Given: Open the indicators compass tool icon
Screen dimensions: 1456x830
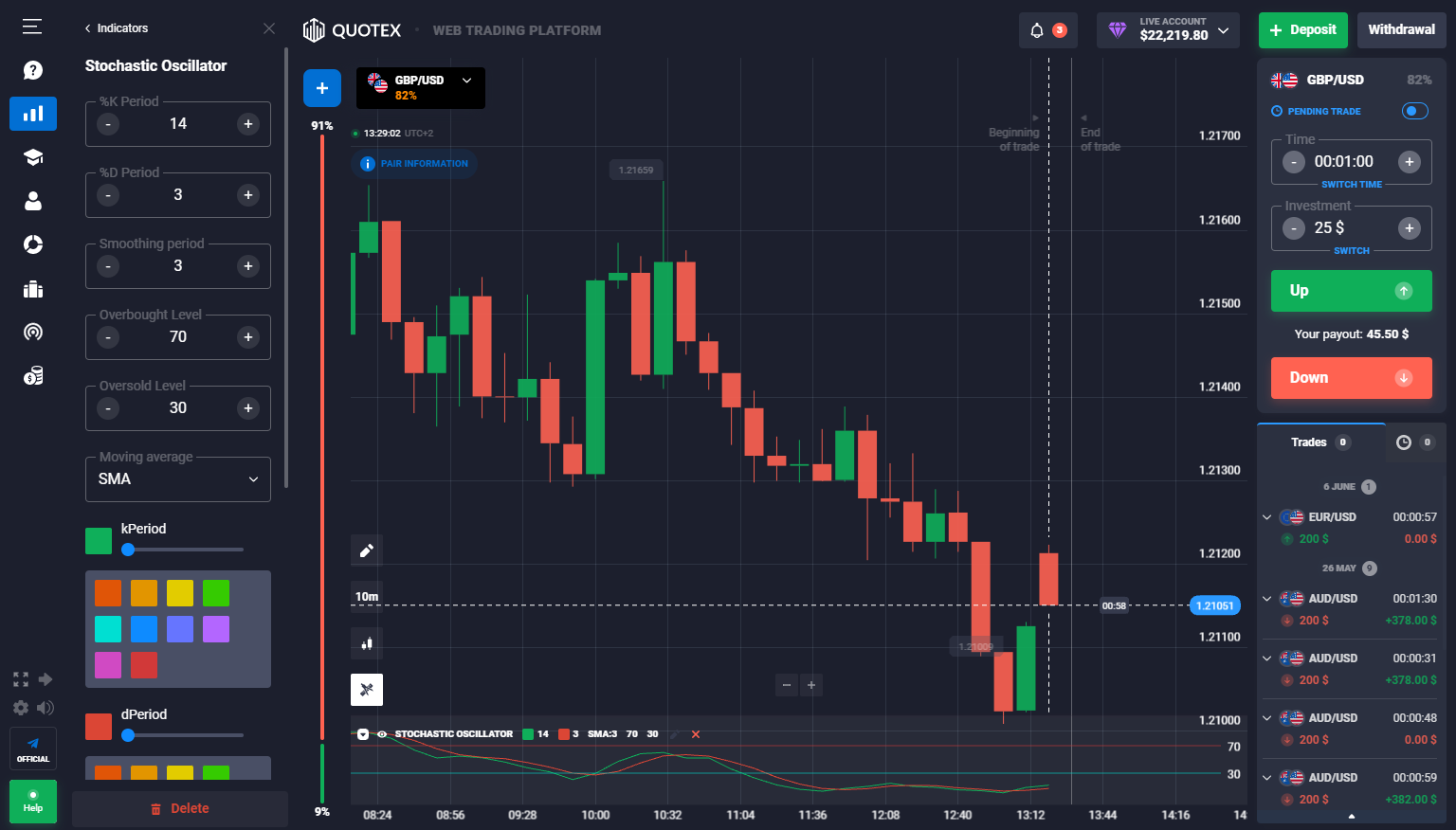Looking at the screenshot, I should tap(367, 690).
